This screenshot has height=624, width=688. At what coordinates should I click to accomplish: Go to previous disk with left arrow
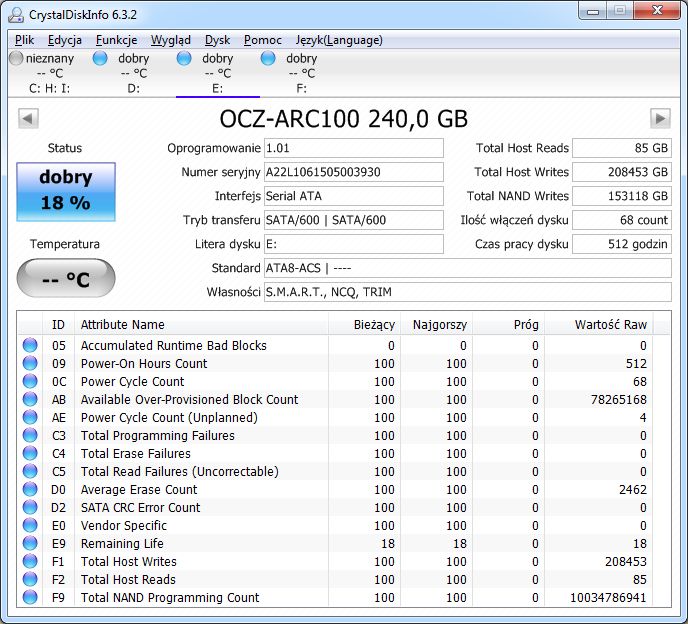28,118
